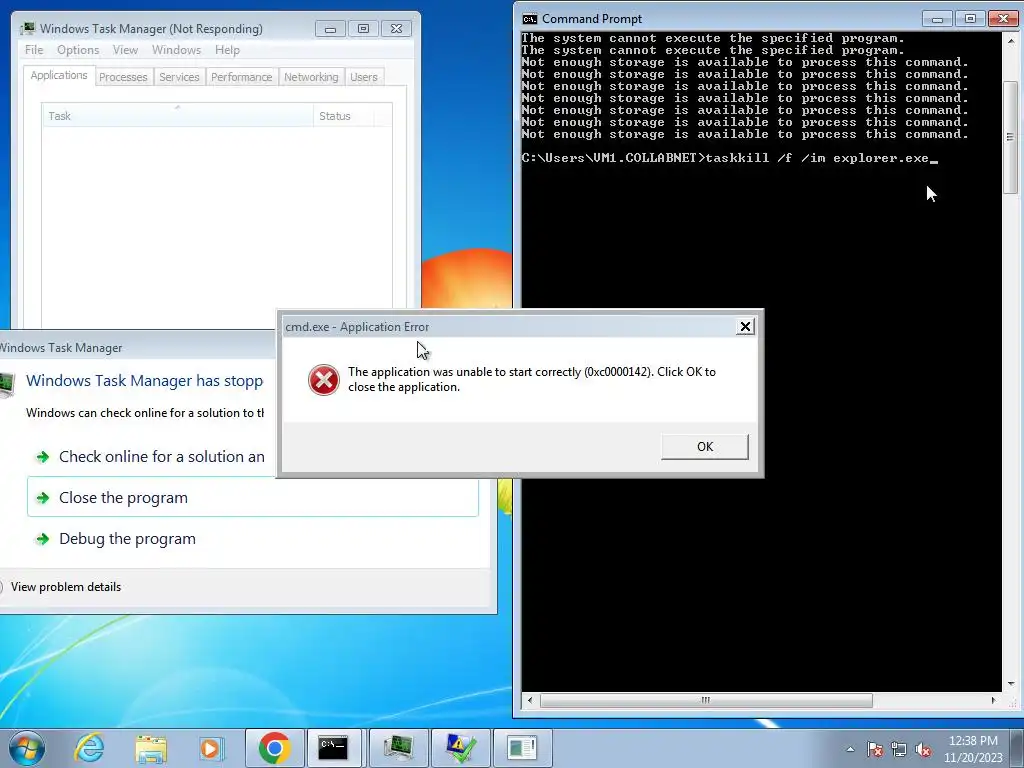
Task: Switch to Google Chrome on the taskbar
Action: pyautogui.click(x=274, y=748)
